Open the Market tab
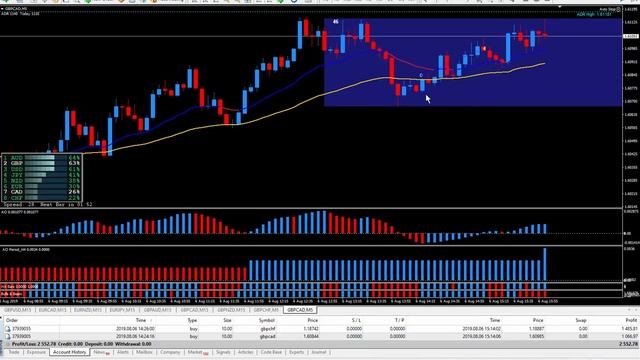Image resolution: width=640 pixels, height=360 pixels. click(x=197, y=352)
